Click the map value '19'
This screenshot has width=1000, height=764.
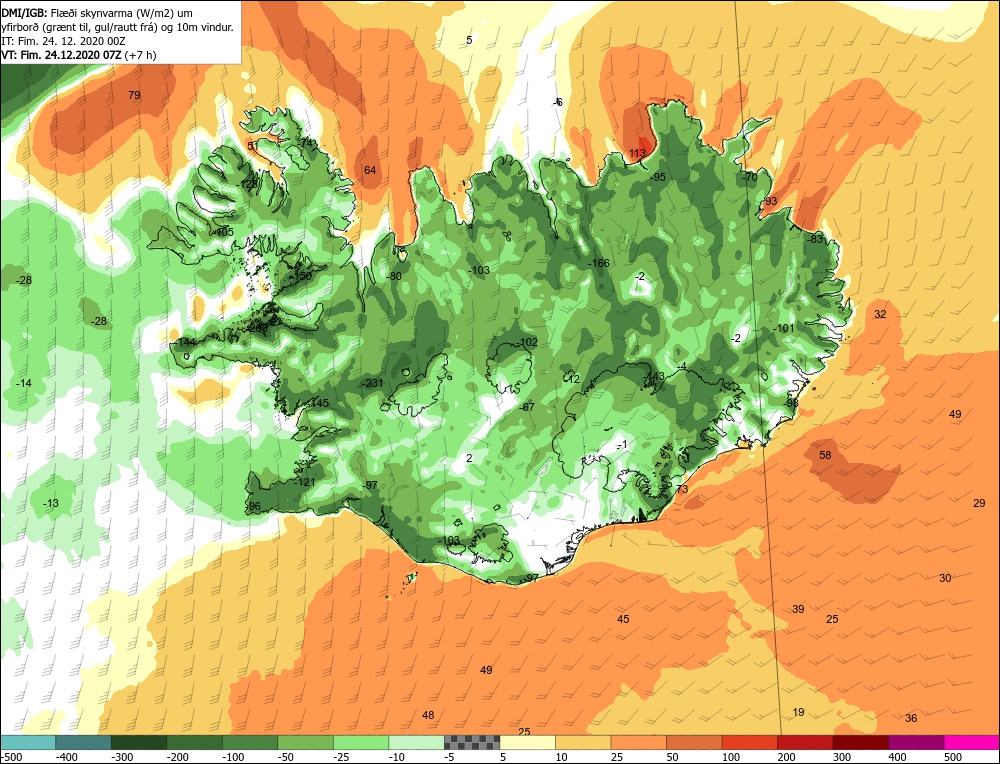[798, 712]
